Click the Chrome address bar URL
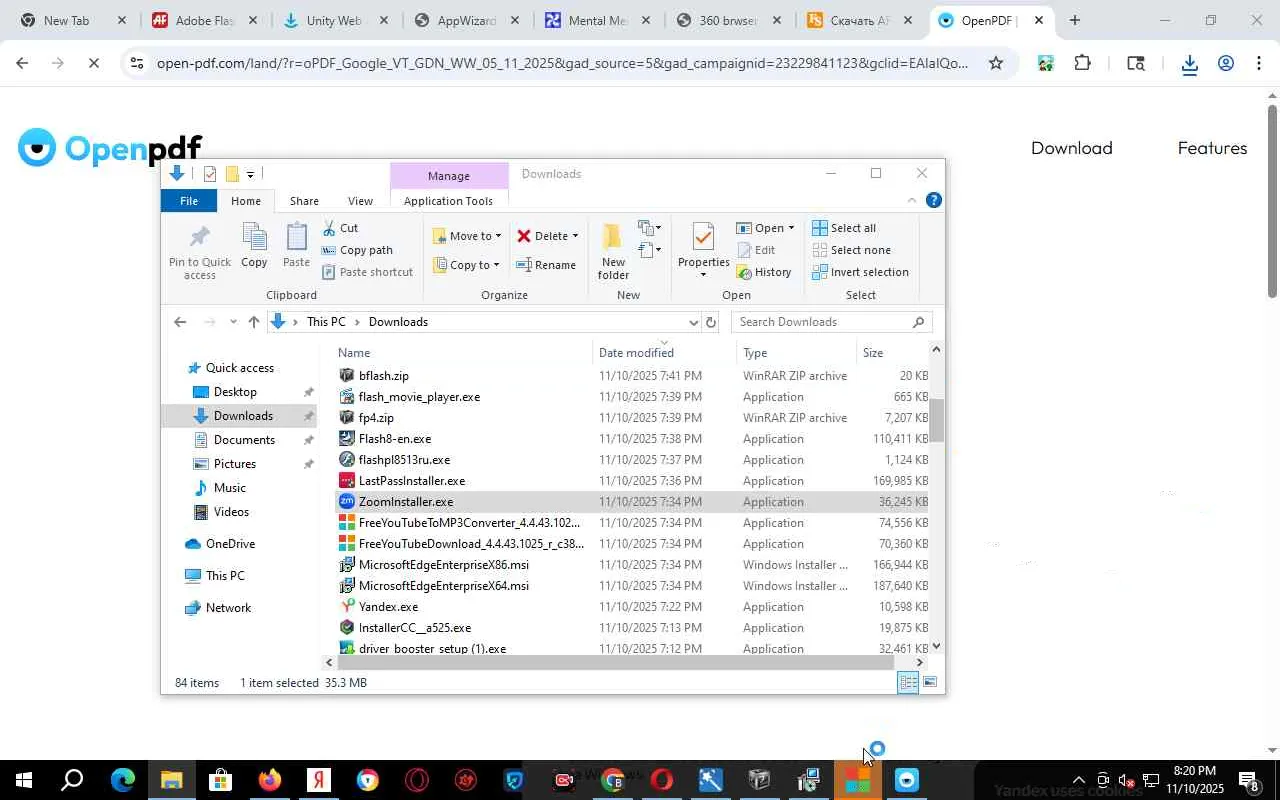Image resolution: width=1280 pixels, height=800 pixels. (562, 63)
